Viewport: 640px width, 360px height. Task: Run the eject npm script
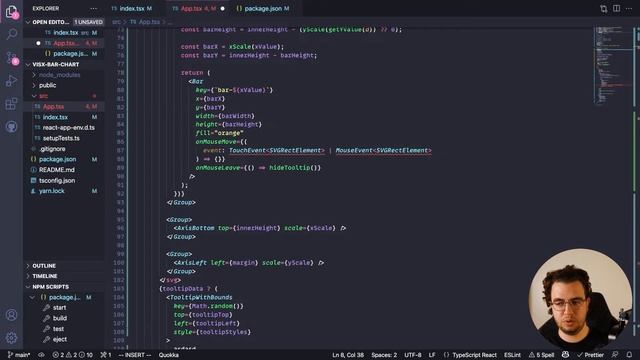60,340
